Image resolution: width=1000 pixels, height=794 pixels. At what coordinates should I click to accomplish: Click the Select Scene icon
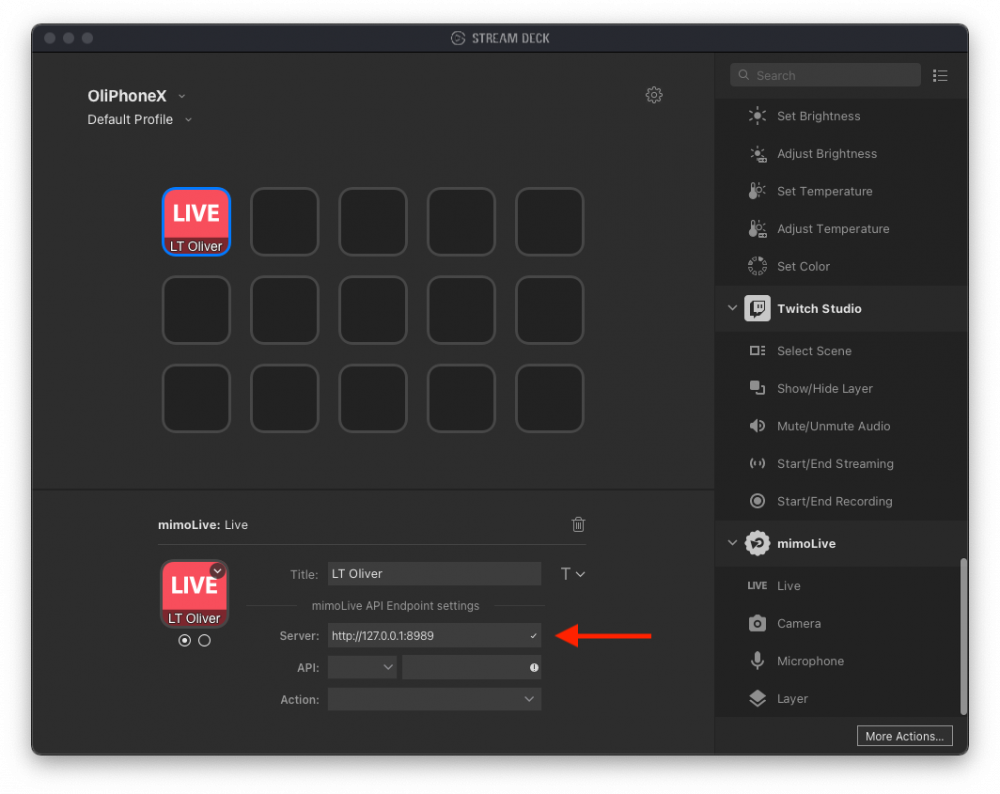tap(757, 351)
